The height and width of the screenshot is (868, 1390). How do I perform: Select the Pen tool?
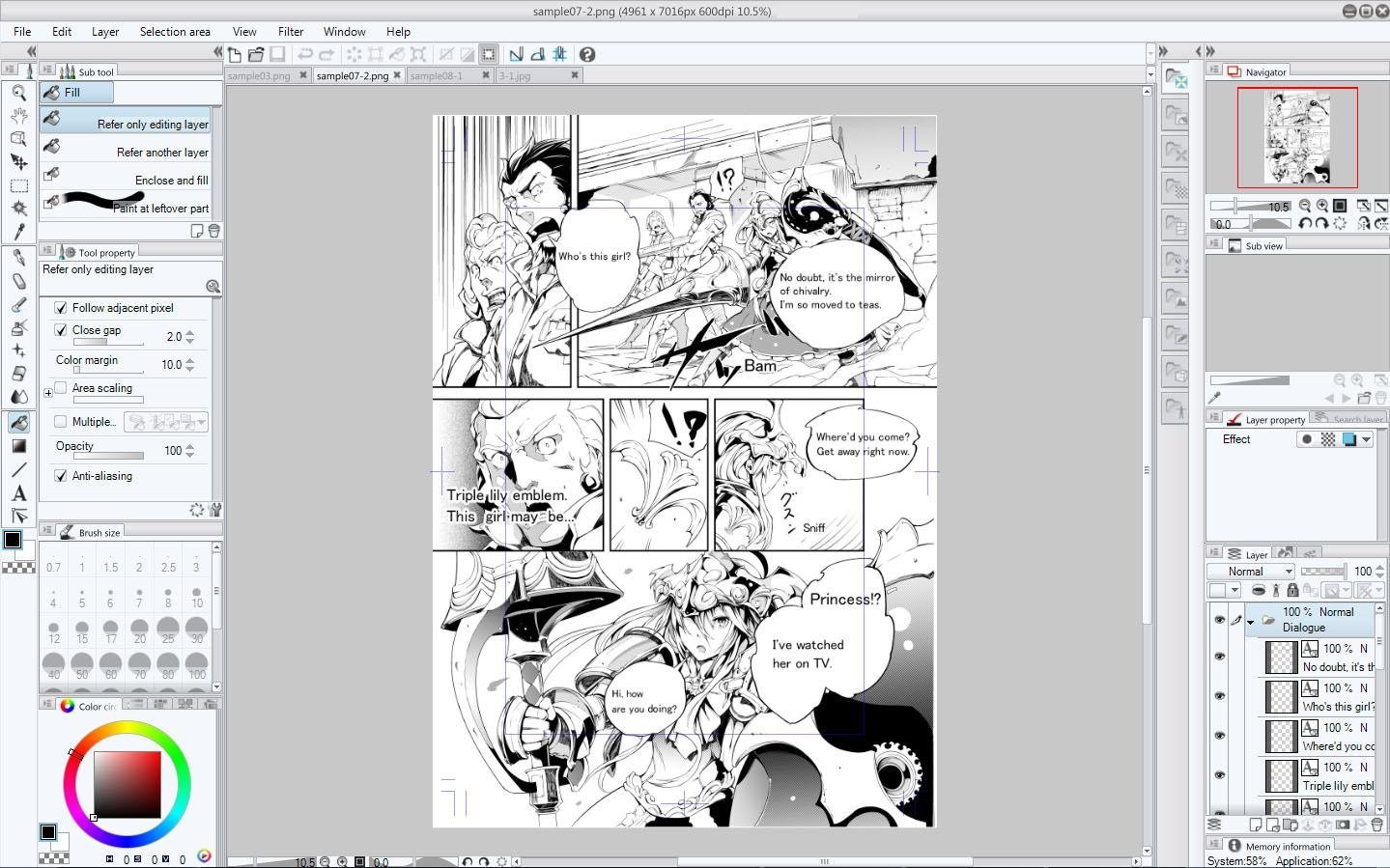tap(18, 258)
